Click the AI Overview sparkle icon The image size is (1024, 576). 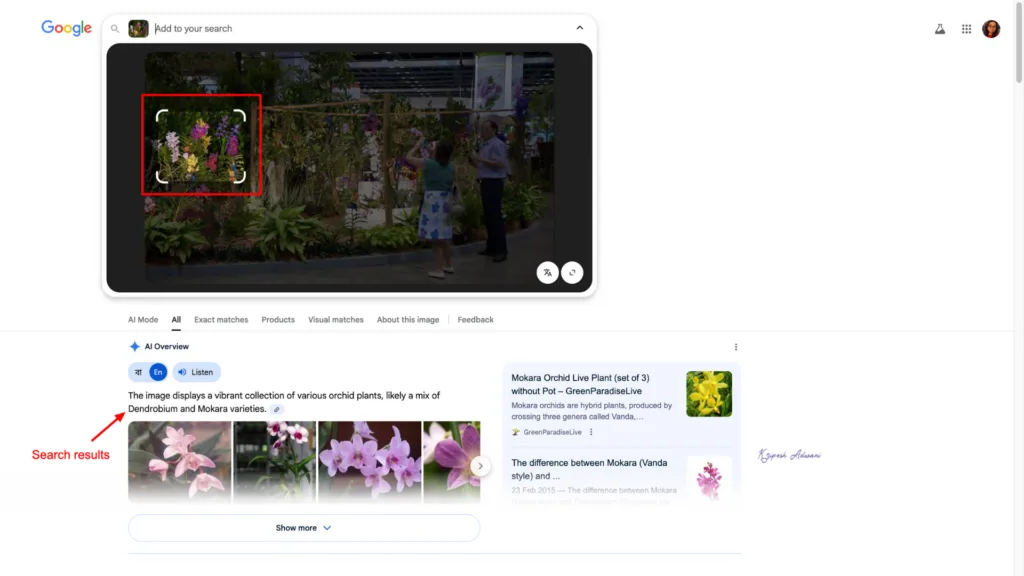134,346
